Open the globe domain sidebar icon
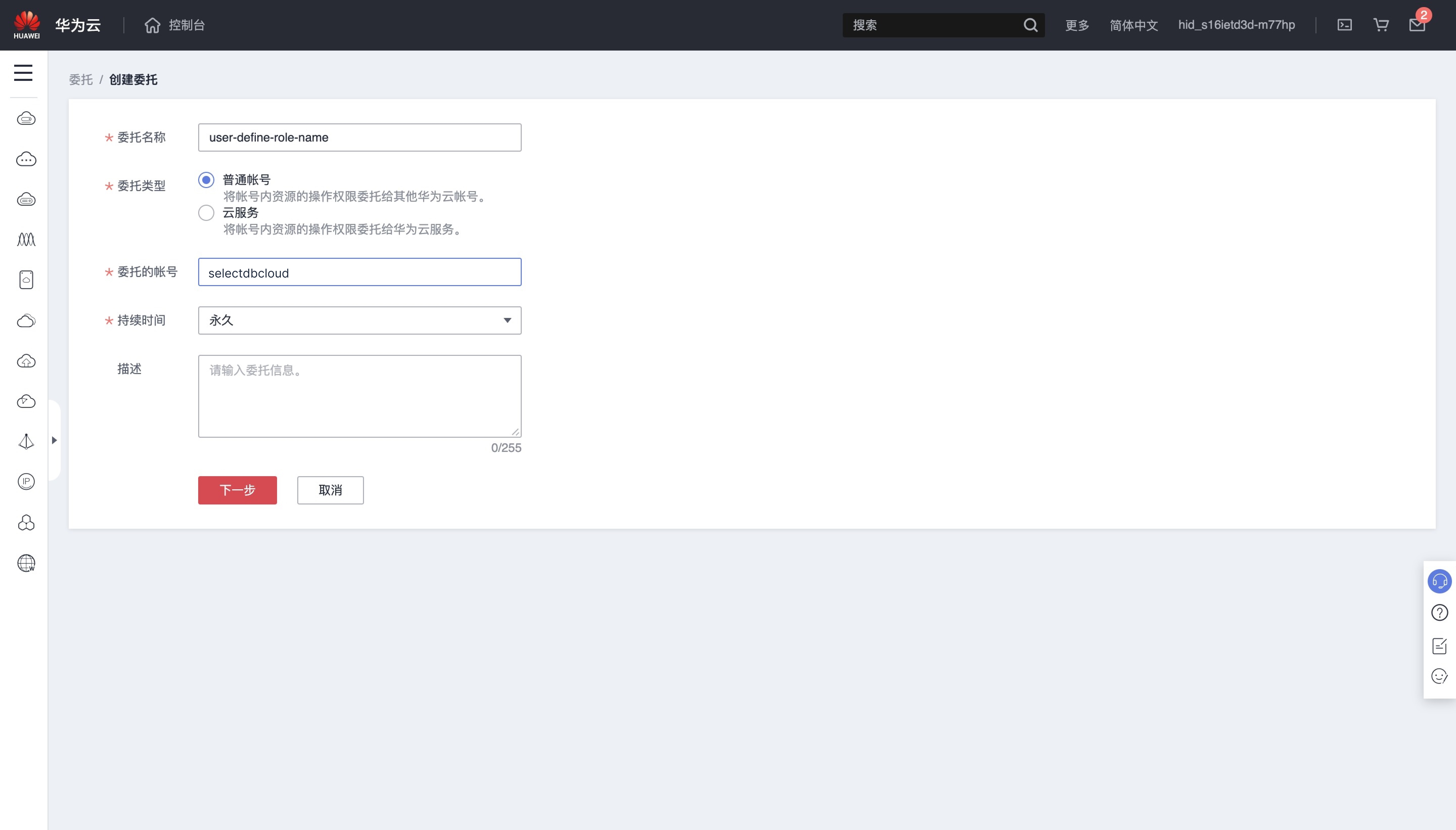This screenshot has height=830, width=1456. (26, 563)
